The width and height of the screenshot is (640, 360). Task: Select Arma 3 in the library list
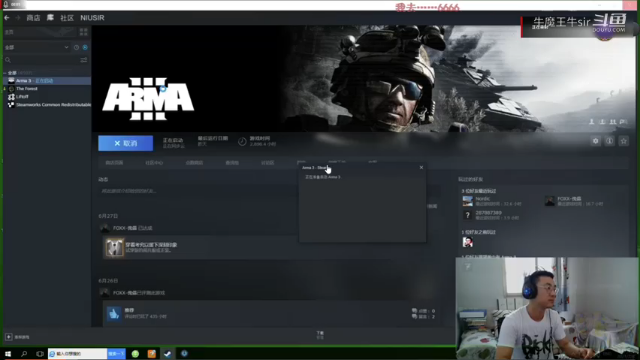click(x=47, y=80)
